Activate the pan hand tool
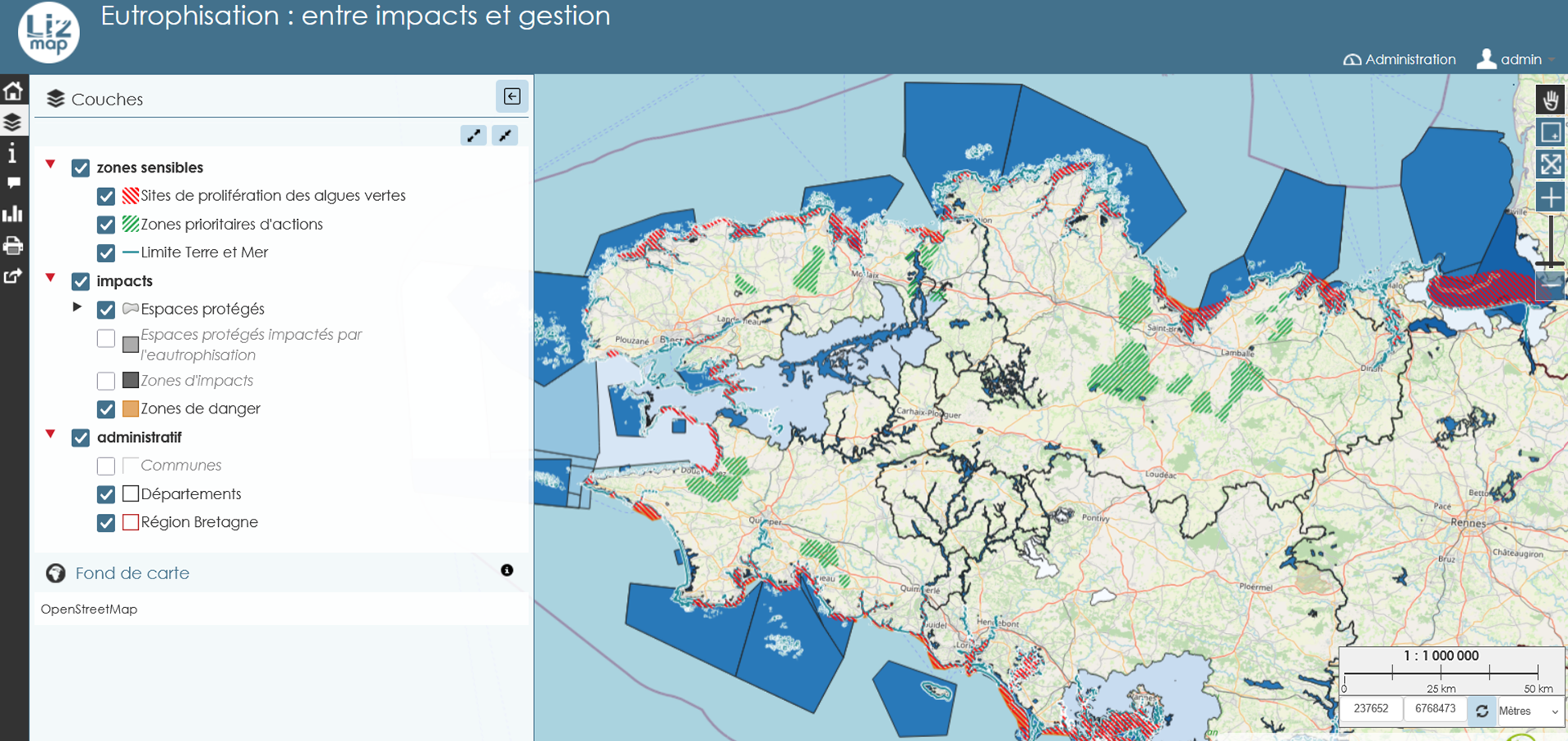Viewport: 1568px width, 741px height. click(x=1549, y=100)
